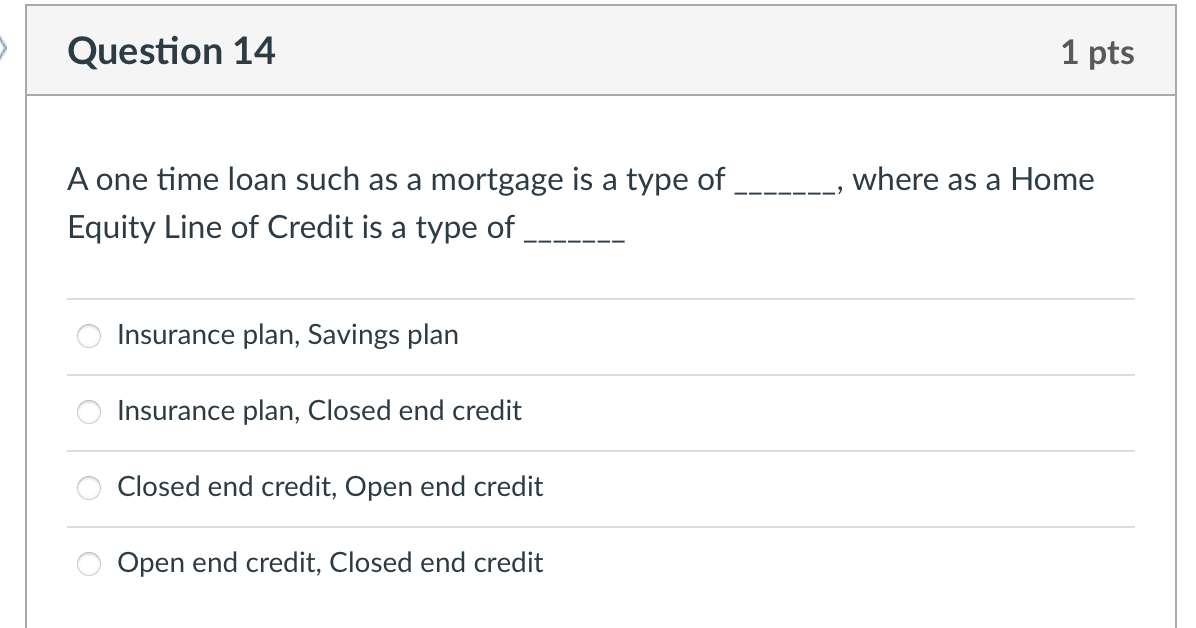Choose the 'Insurance plan, Savings plan' answer
Screen dimensions: 1196x628
(88, 336)
